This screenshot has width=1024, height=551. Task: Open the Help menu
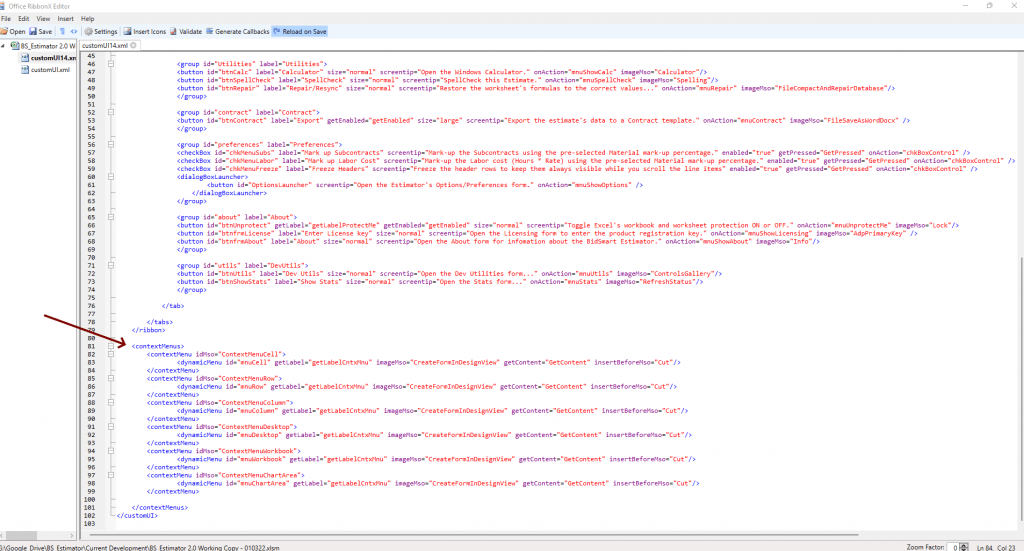click(88, 19)
